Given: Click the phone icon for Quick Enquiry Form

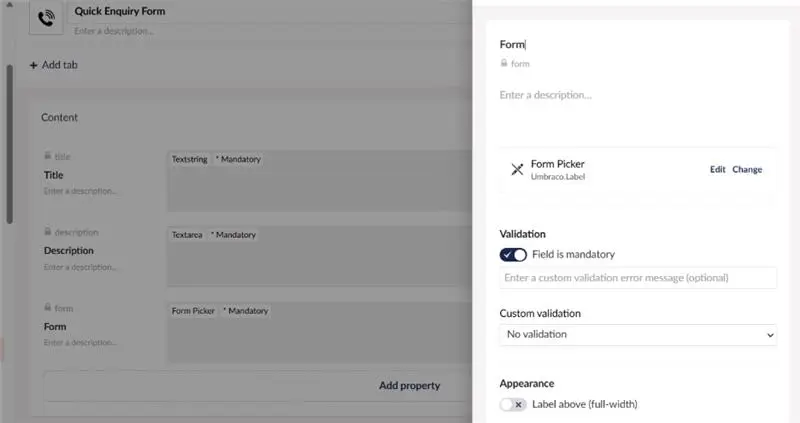Looking at the screenshot, I should [46, 18].
